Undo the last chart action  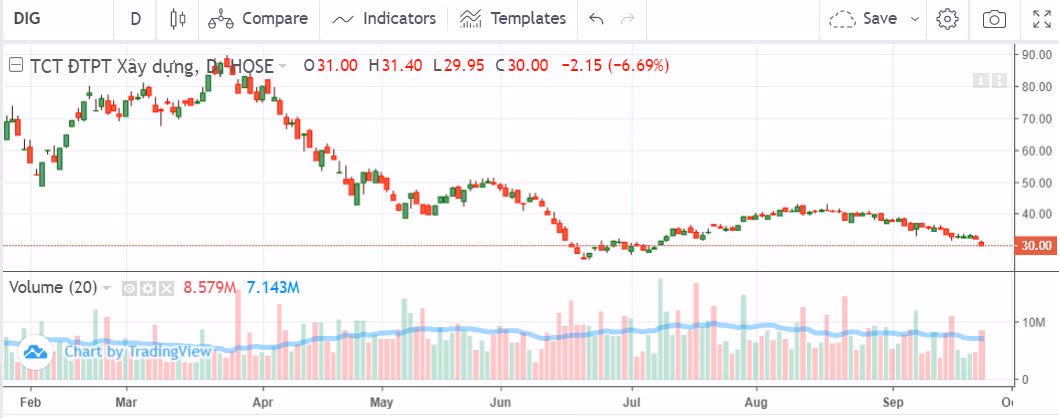click(597, 18)
